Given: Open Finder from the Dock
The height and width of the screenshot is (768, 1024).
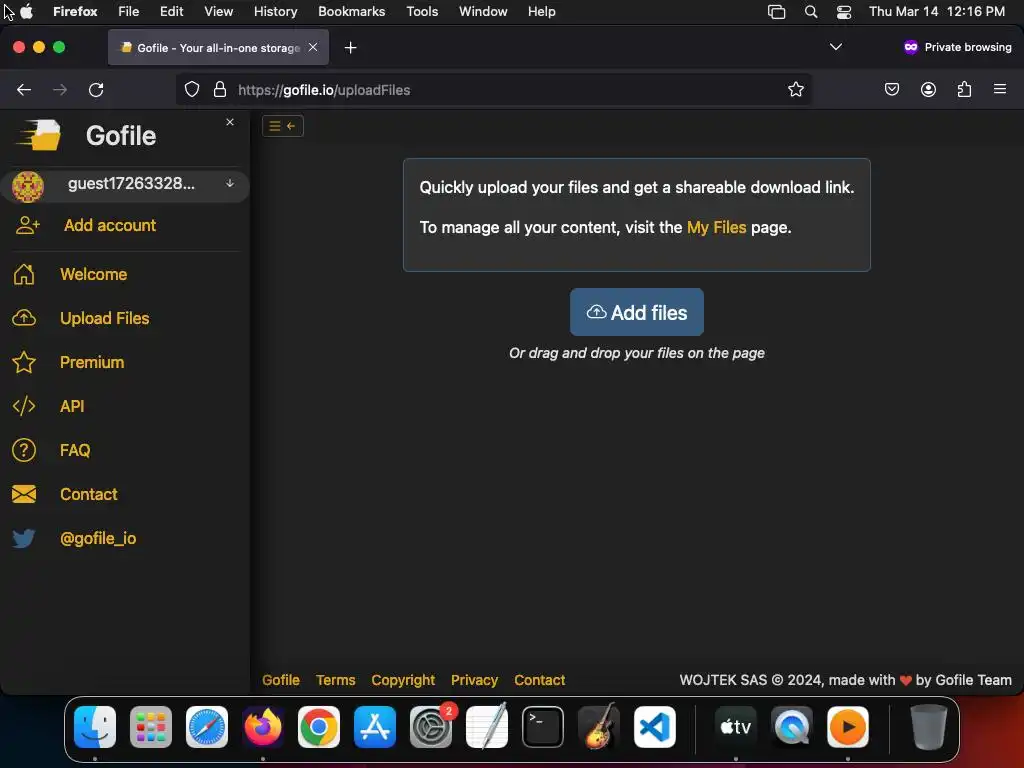Looking at the screenshot, I should click(x=95, y=727).
